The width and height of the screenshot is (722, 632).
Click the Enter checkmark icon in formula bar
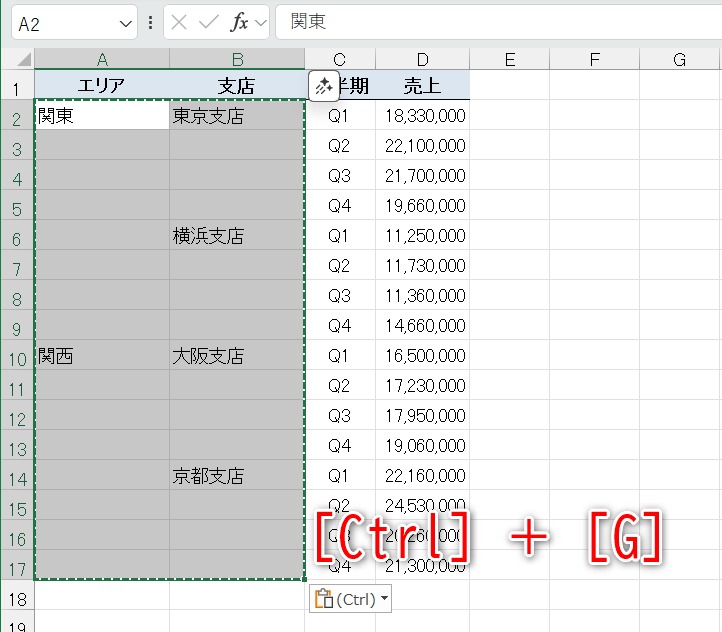[209, 22]
